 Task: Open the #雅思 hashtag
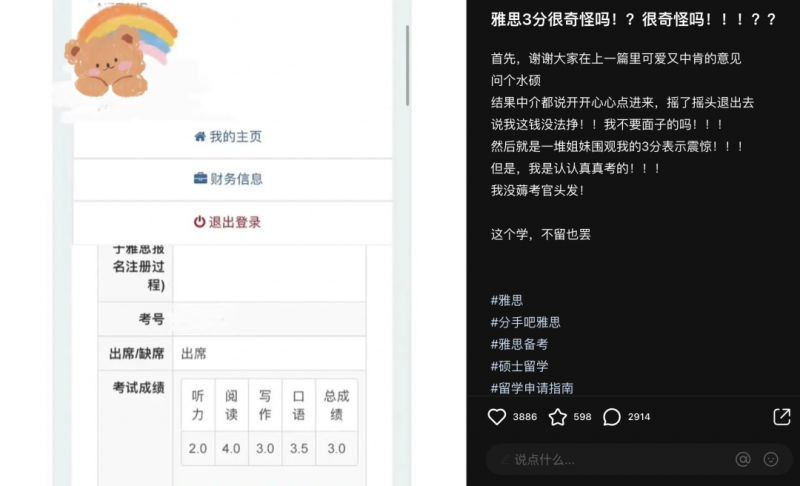[507, 300]
